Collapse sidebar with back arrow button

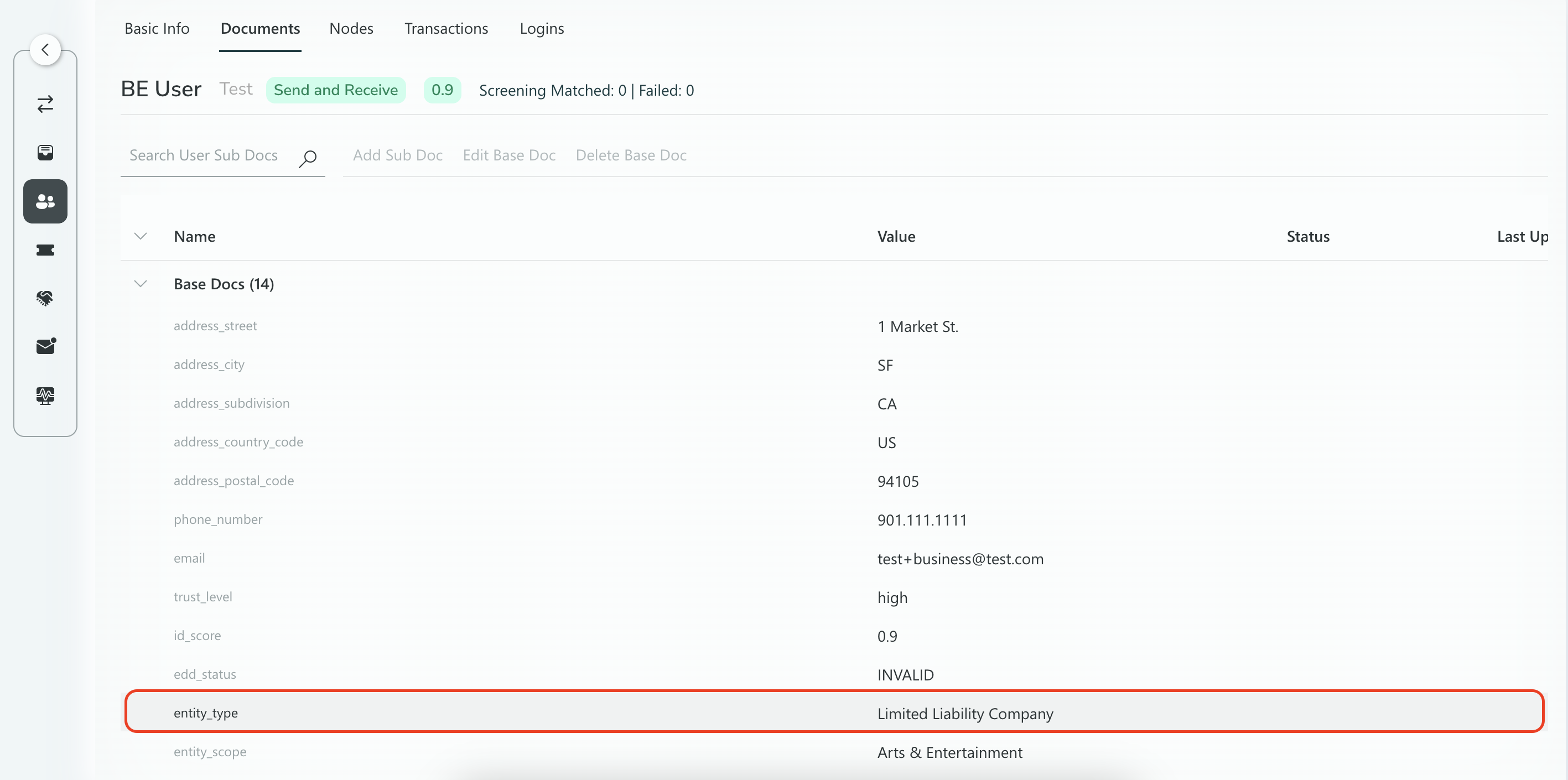tap(45, 50)
